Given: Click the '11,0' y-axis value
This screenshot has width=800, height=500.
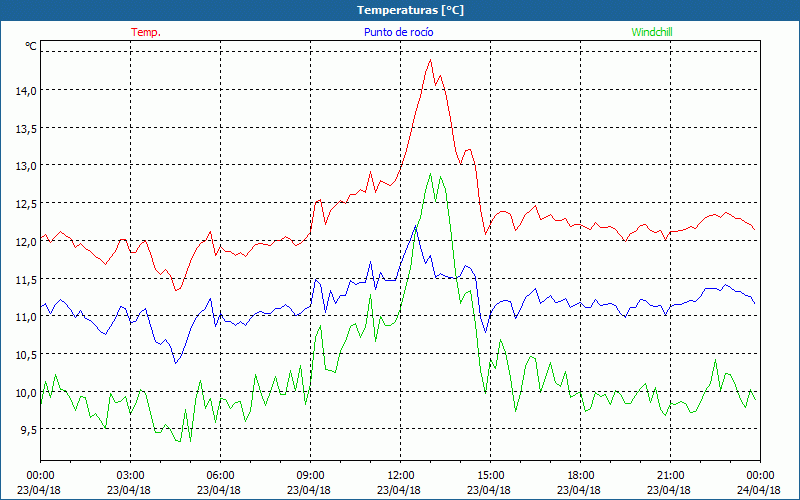Looking at the screenshot, I should (26, 317).
